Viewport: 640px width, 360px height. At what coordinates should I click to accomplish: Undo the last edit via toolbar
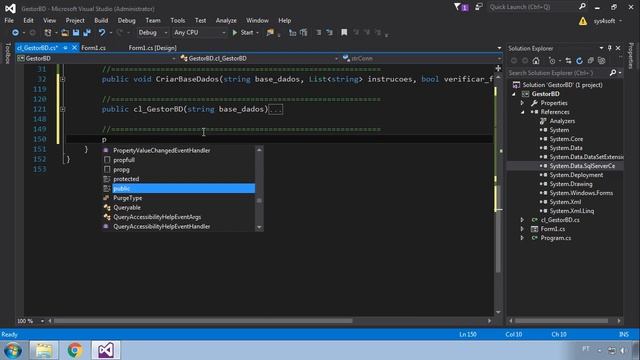pyautogui.click(x=102, y=33)
